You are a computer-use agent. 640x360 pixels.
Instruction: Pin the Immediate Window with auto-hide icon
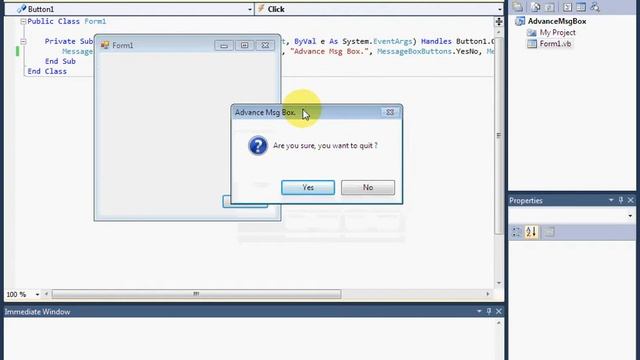(489, 311)
